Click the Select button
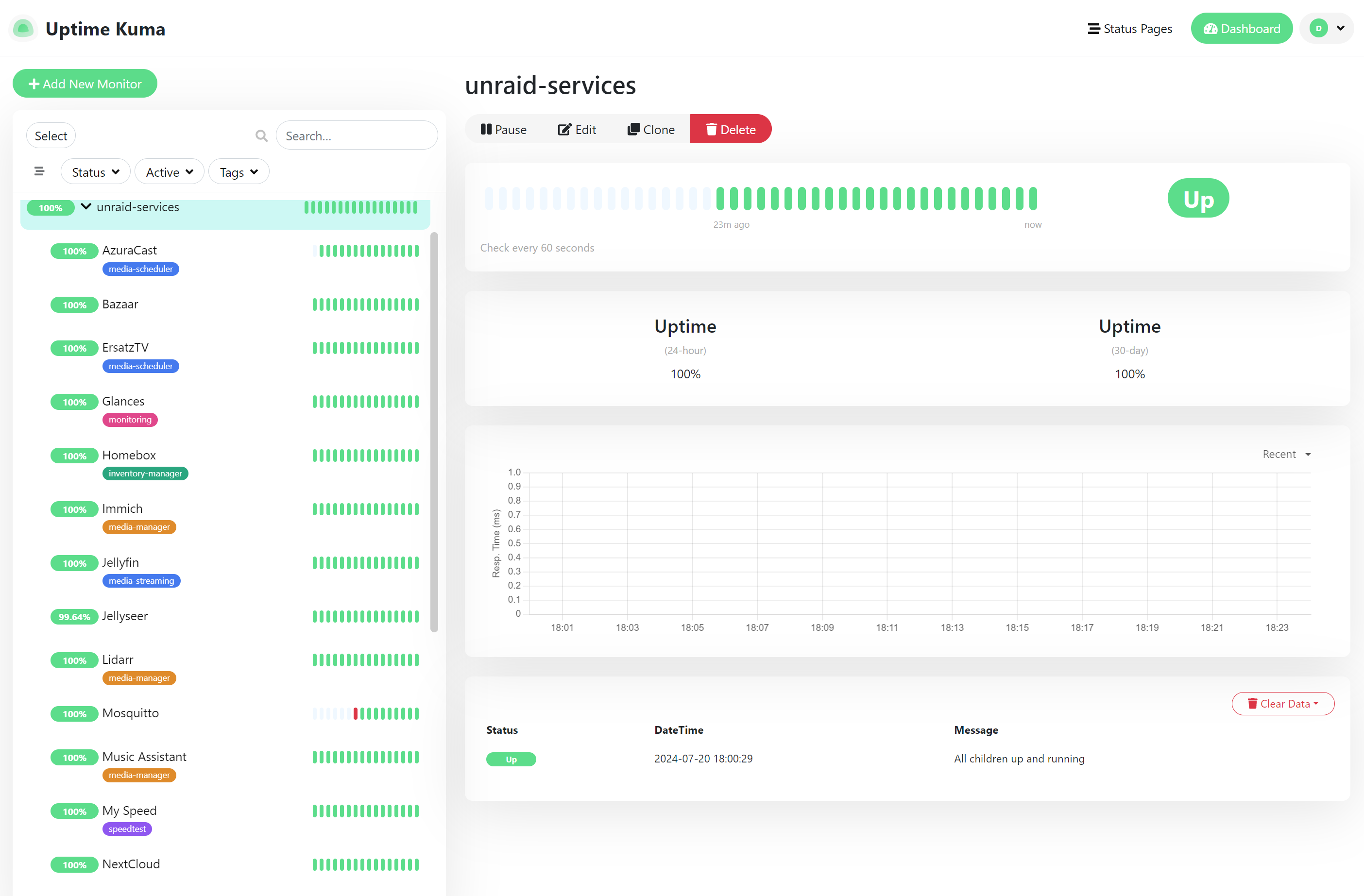The height and width of the screenshot is (896, 1364). click(51, 136)
